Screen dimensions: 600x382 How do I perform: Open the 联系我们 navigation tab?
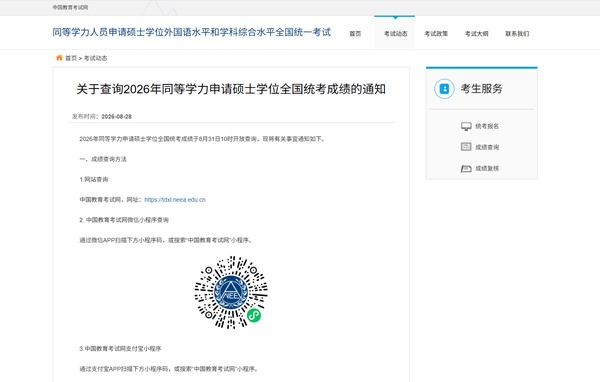[517, 34]
